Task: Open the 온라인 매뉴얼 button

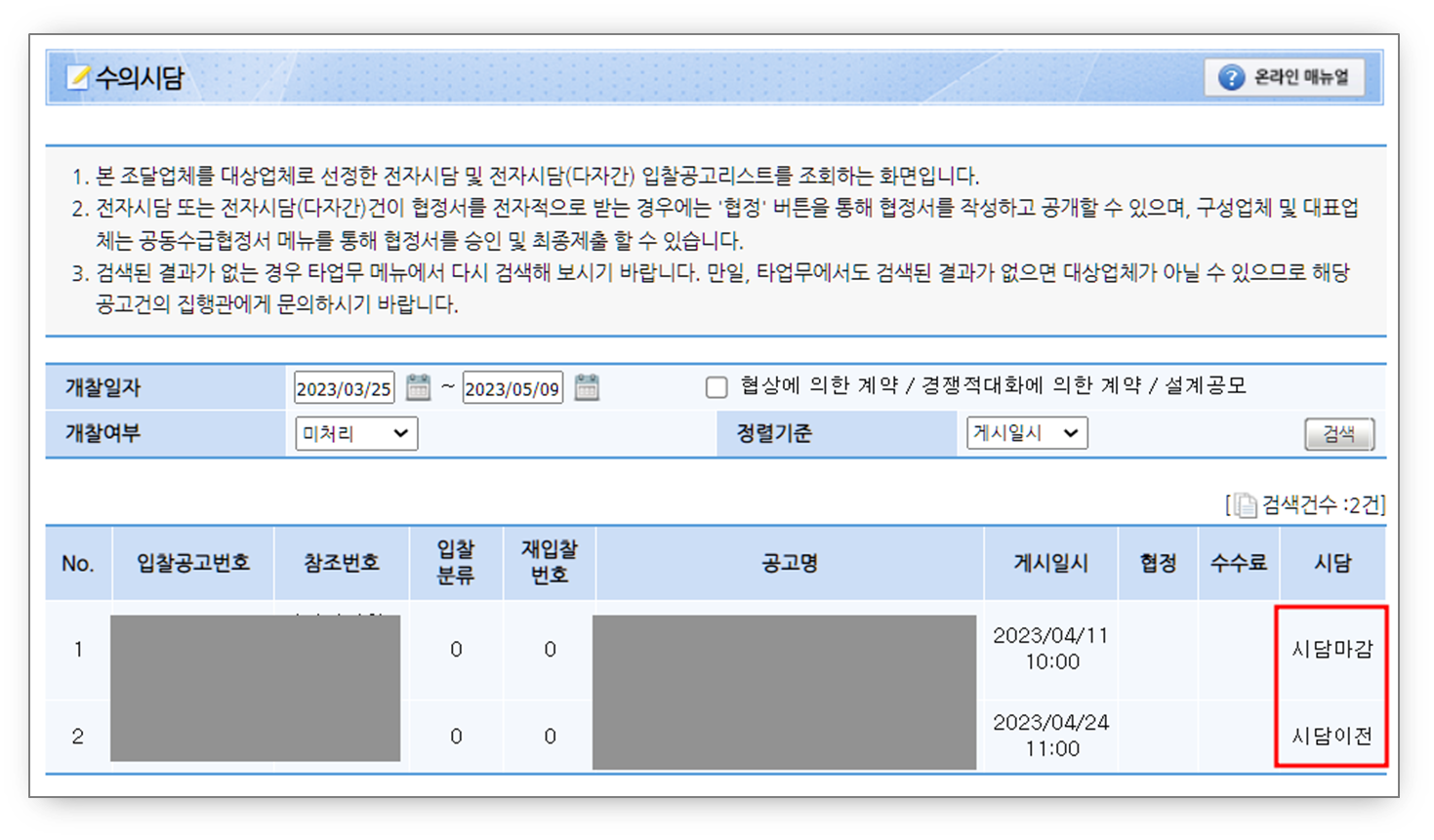Action: (x=1287, y=77)
